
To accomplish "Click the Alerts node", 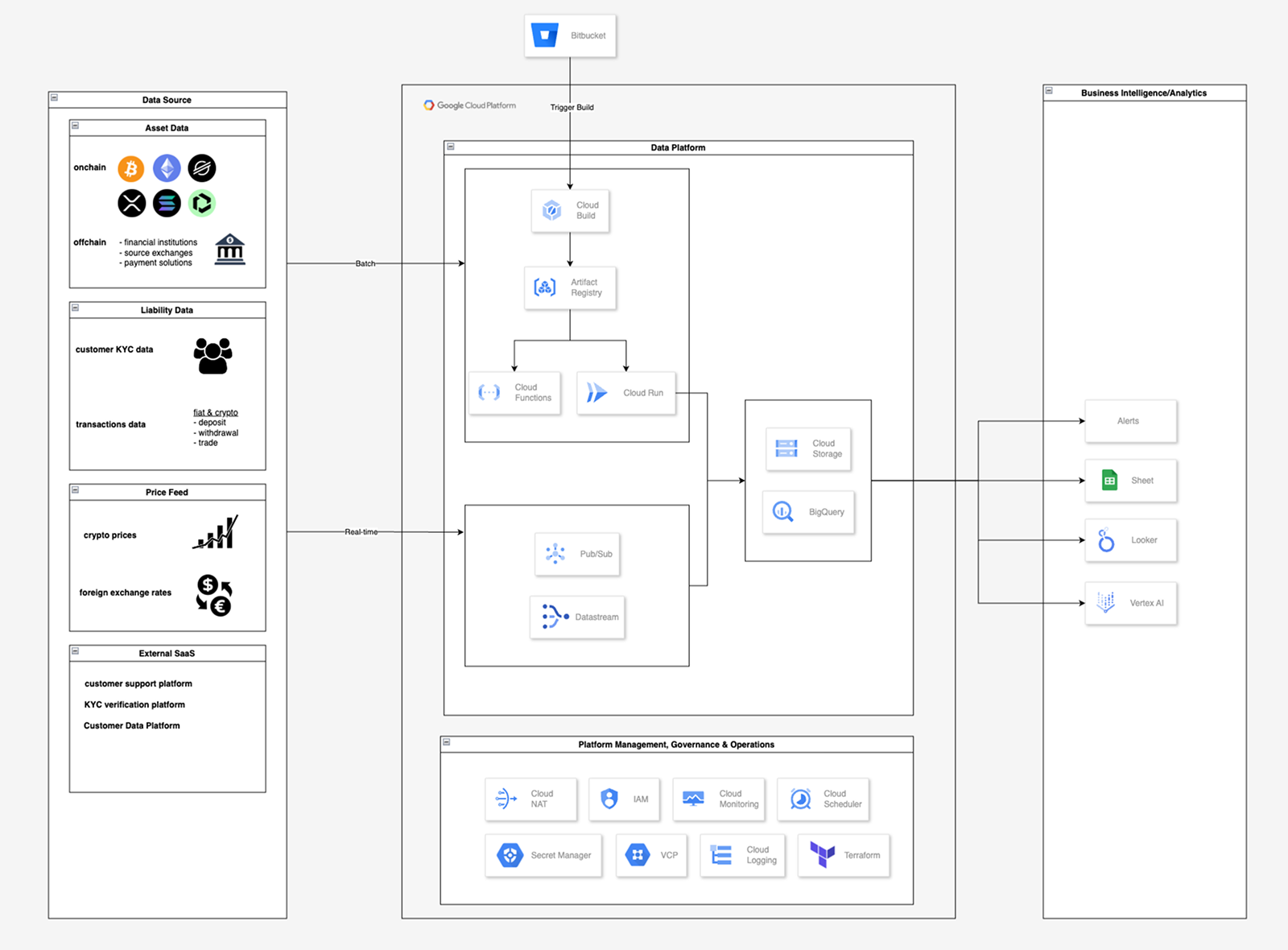I will 1130,420.
